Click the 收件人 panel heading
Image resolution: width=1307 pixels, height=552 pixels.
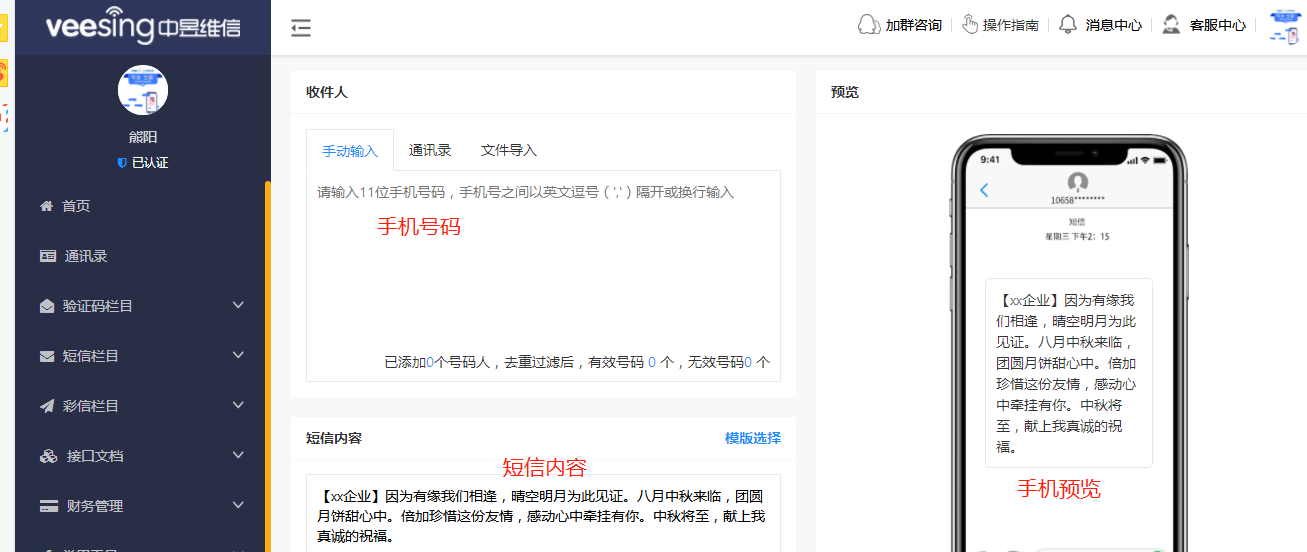click(327, 92)
